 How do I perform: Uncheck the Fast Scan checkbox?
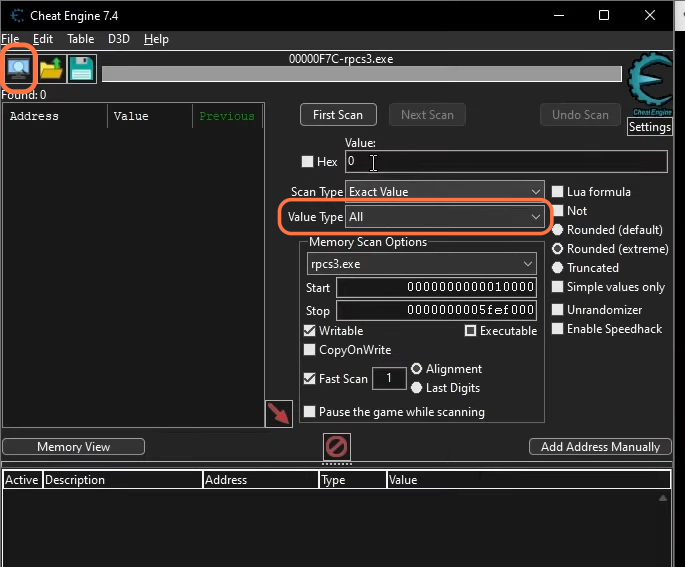pos(309,378)
